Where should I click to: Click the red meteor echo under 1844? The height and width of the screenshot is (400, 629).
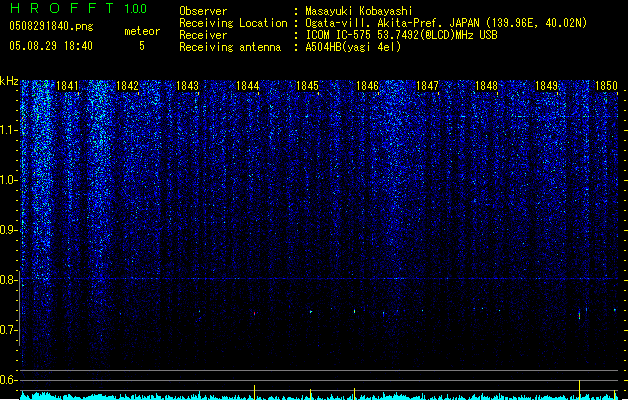254,313
